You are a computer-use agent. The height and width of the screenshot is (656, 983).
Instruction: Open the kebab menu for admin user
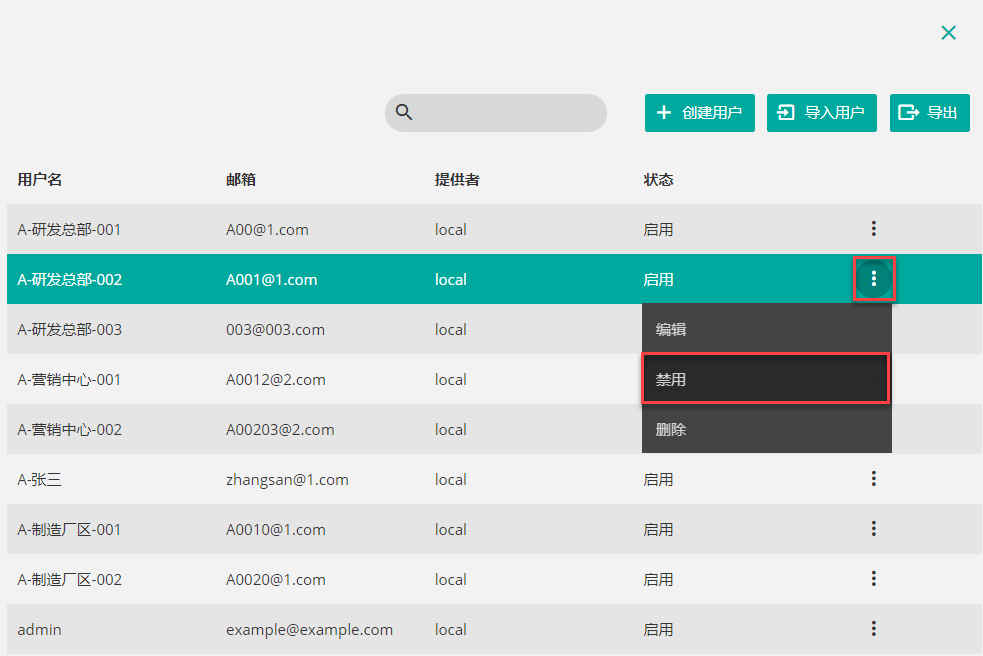873,629
